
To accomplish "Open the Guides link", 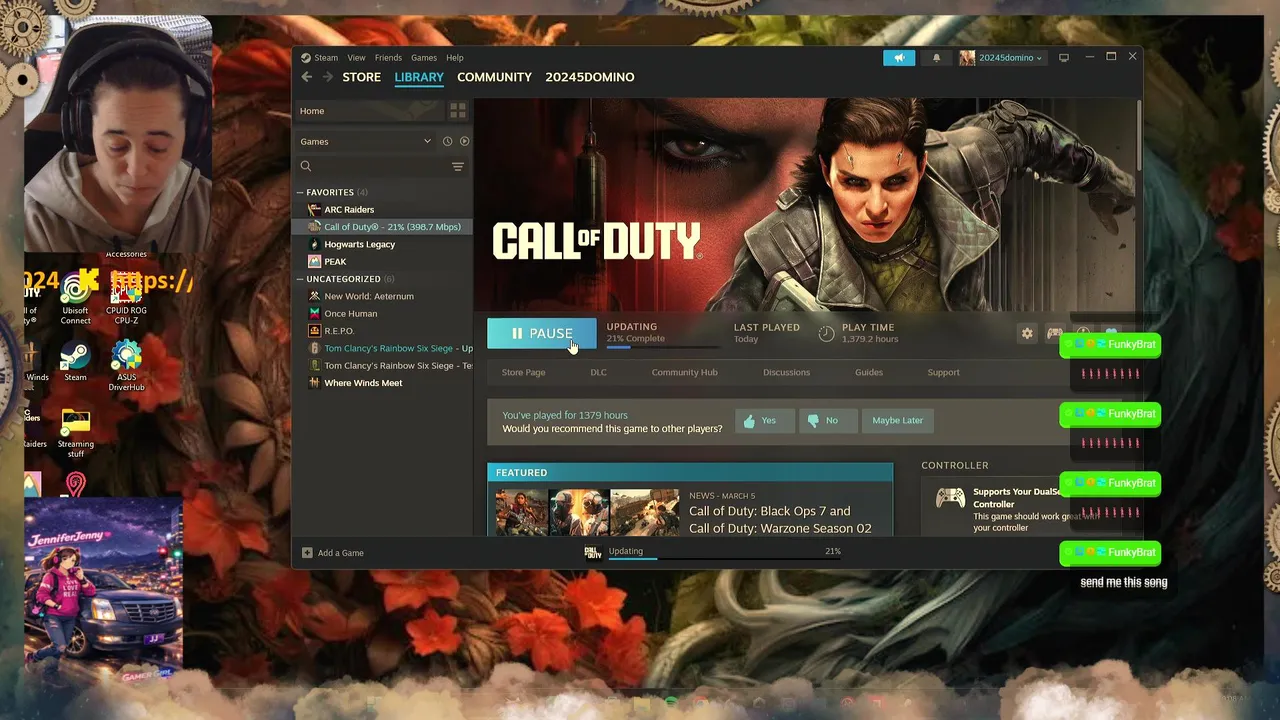I will (x=868, y=372).
